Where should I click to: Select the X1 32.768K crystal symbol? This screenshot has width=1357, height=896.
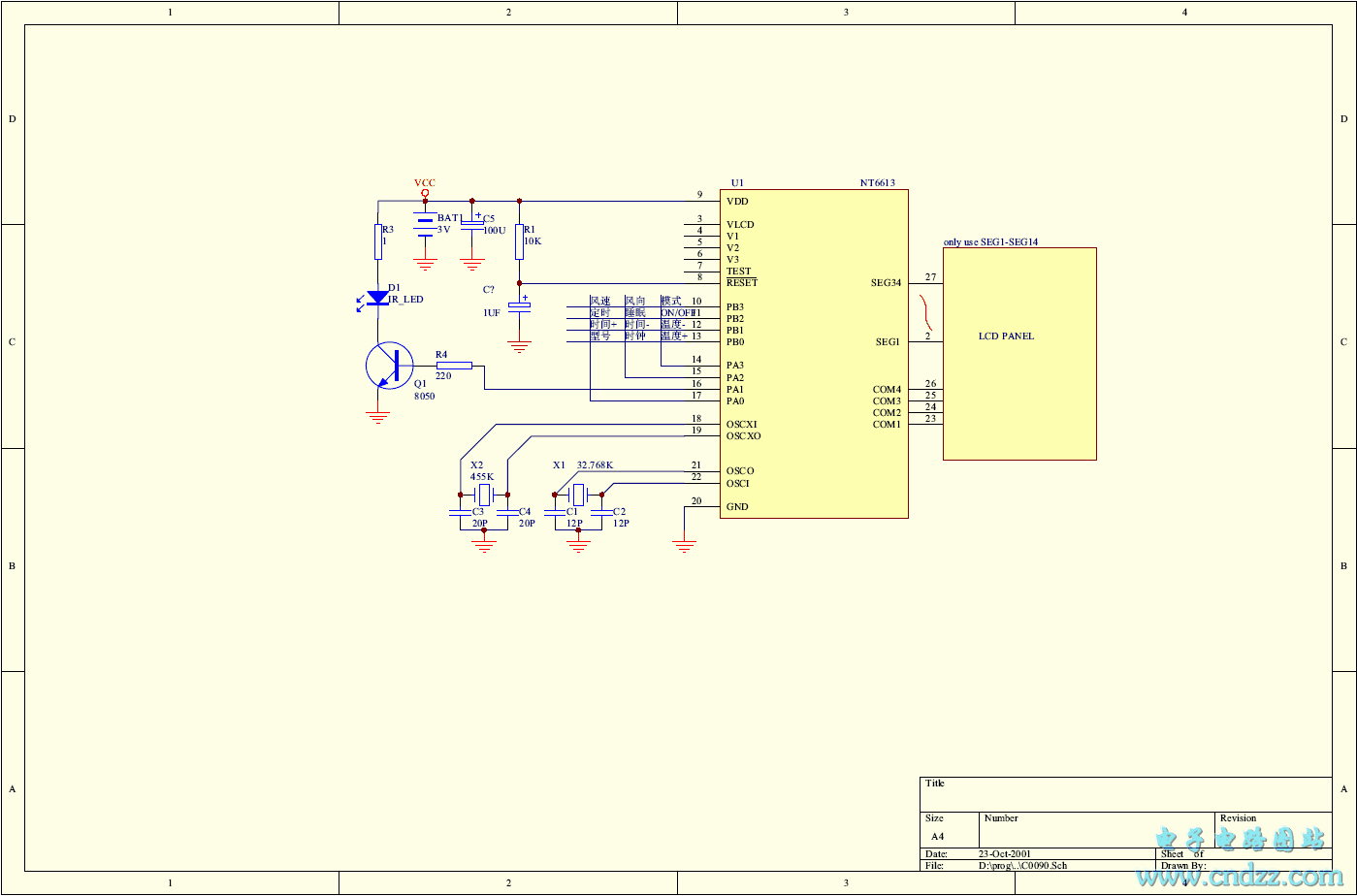(x=578, y=495)
